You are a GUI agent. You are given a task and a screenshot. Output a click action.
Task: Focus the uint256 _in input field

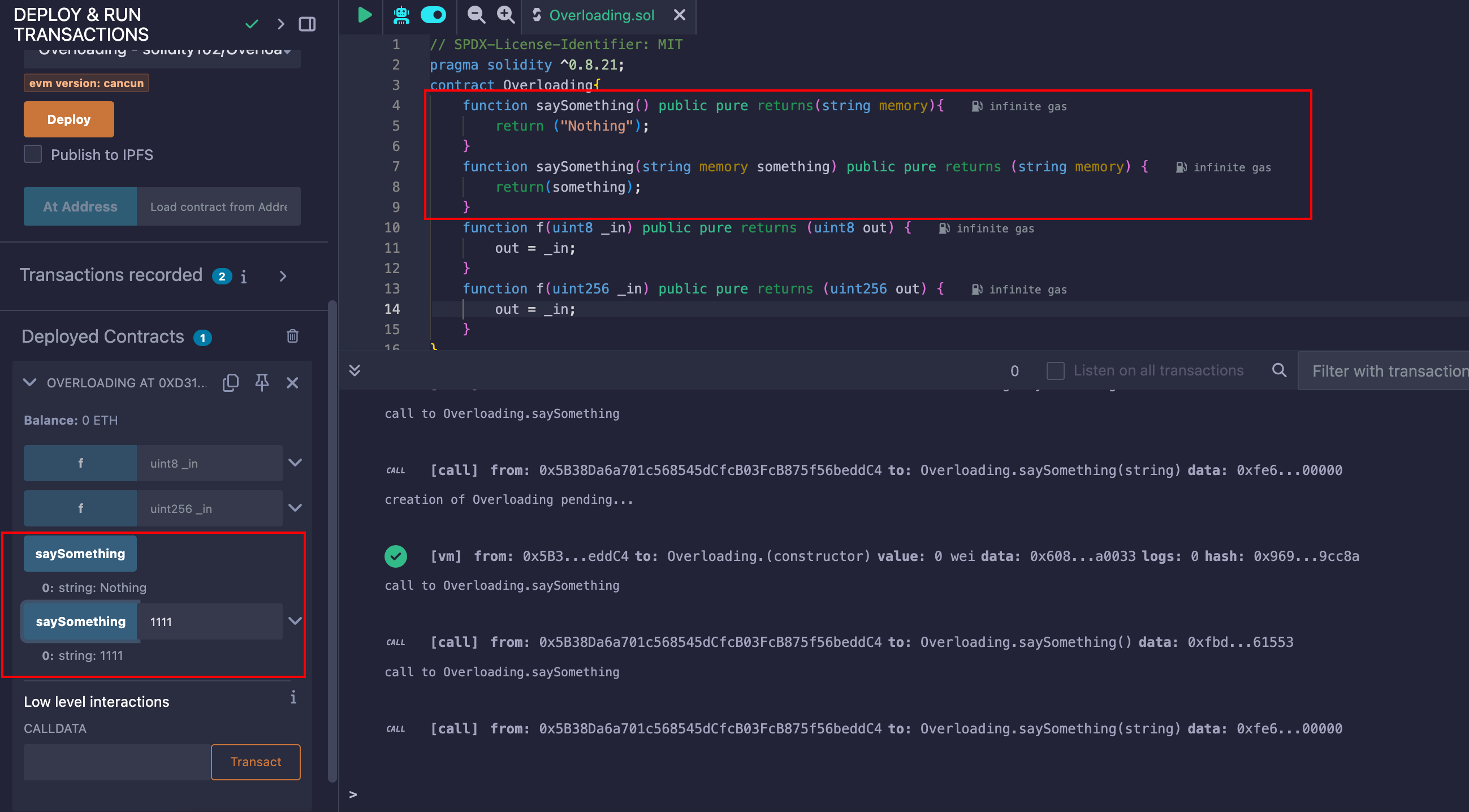click(x=210, y=508)
